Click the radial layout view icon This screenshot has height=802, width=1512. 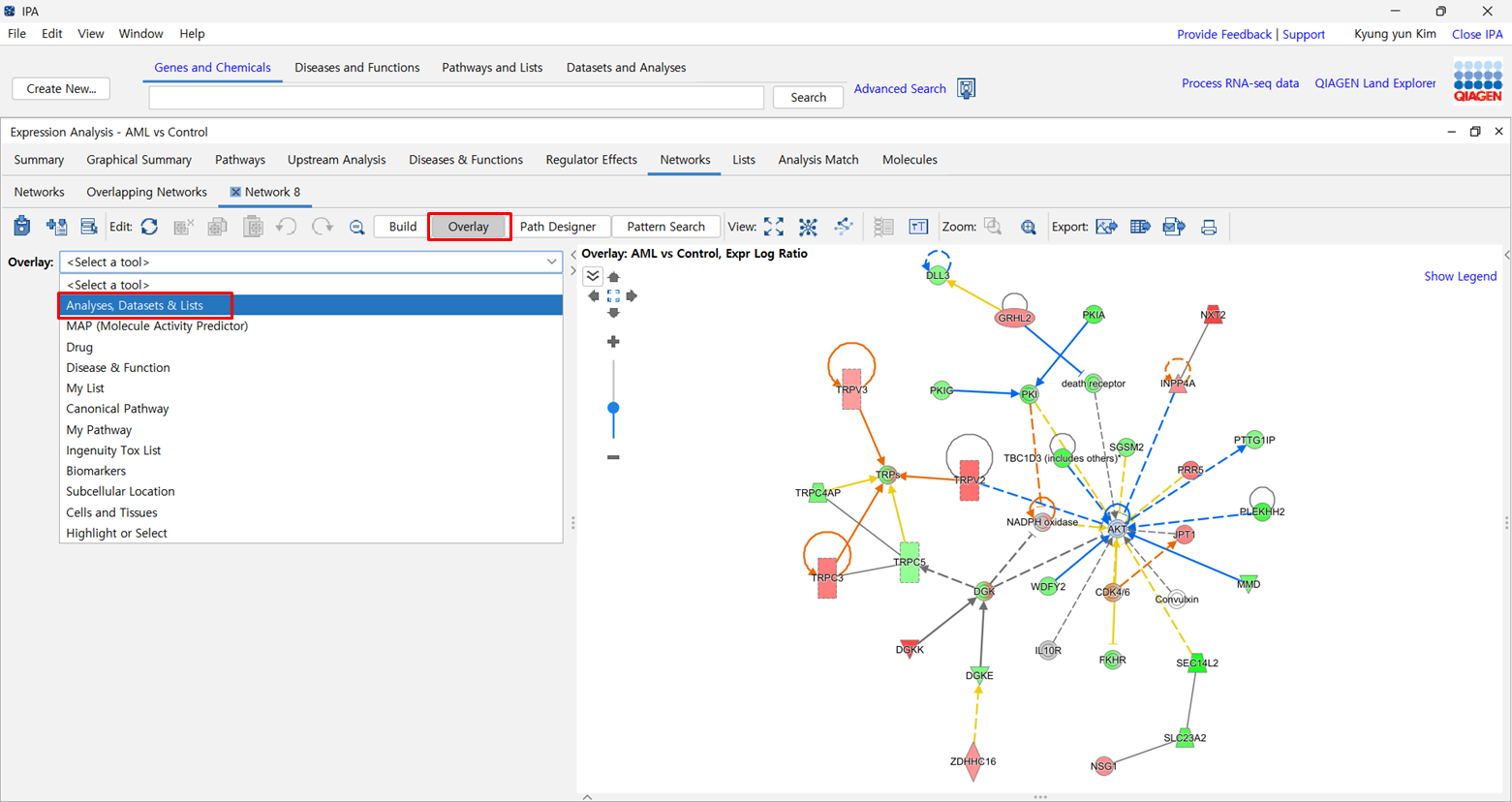[x=808, y=227]
